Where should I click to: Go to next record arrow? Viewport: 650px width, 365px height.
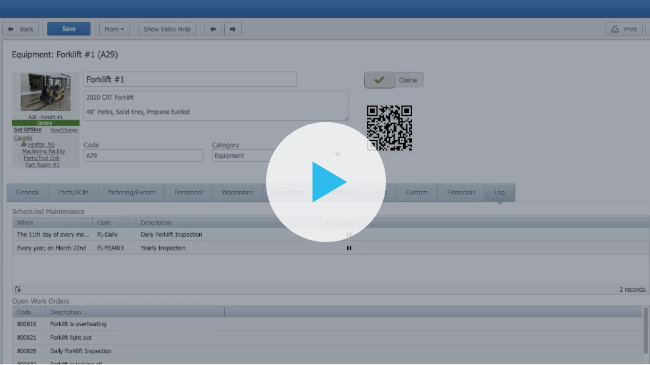233,29
